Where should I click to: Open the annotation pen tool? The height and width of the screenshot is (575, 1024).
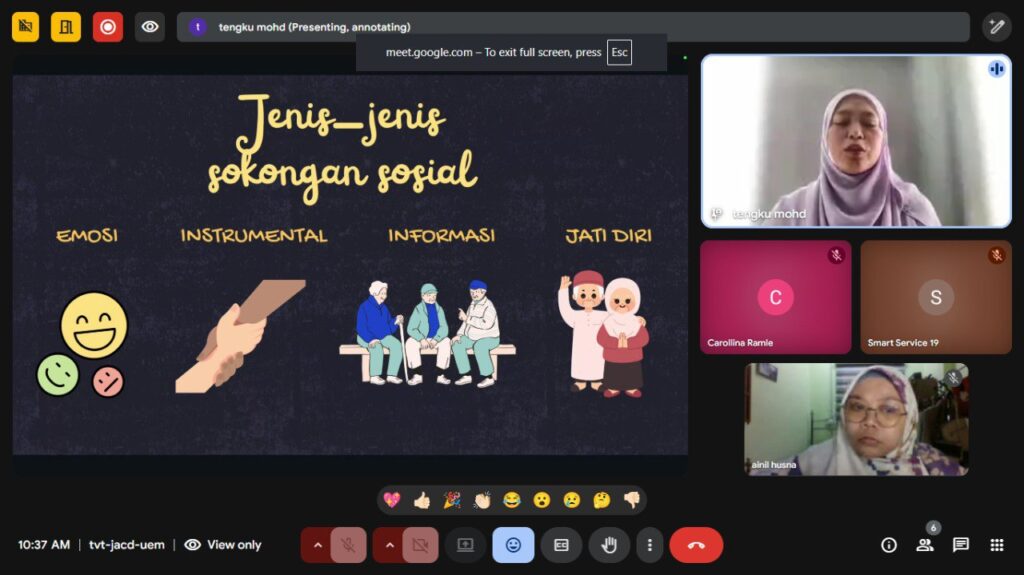click(x=996, y=27)
